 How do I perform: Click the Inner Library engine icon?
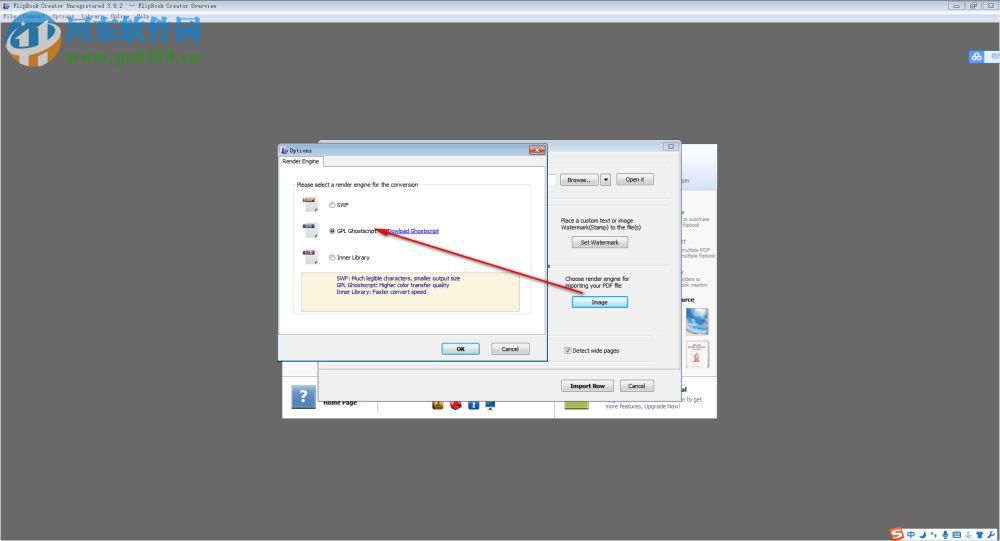coord(310,257)
